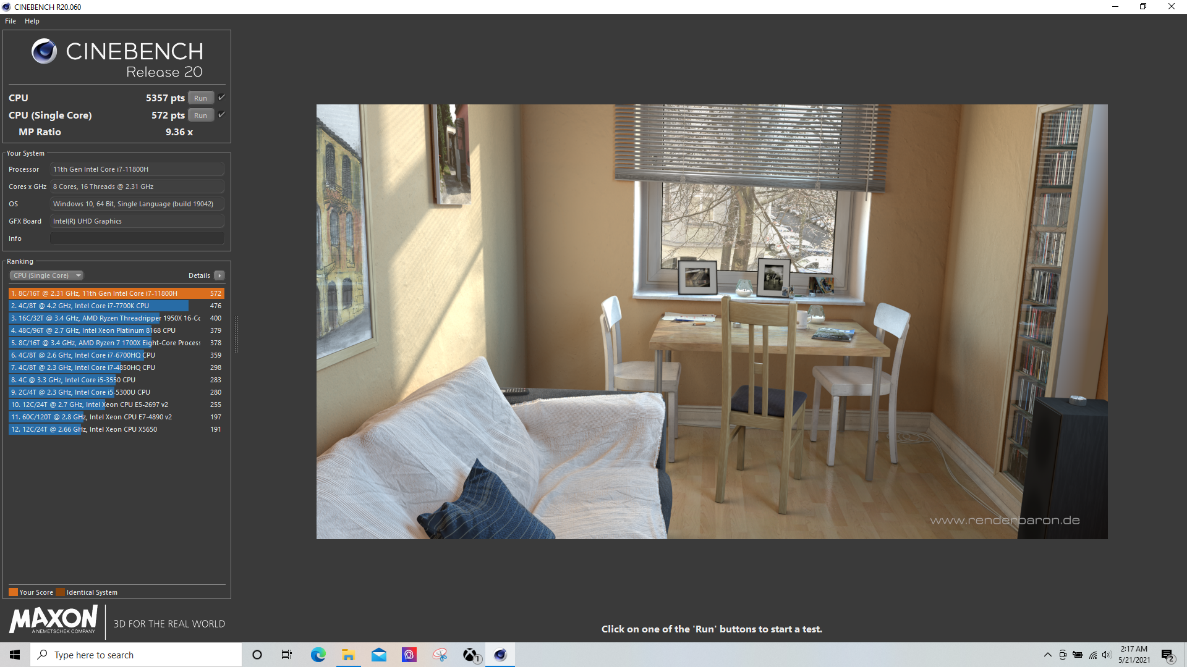Click the Cinebench title bar app icon
This screenshot has height=667, width=1187.
click(x=6, y=7)
